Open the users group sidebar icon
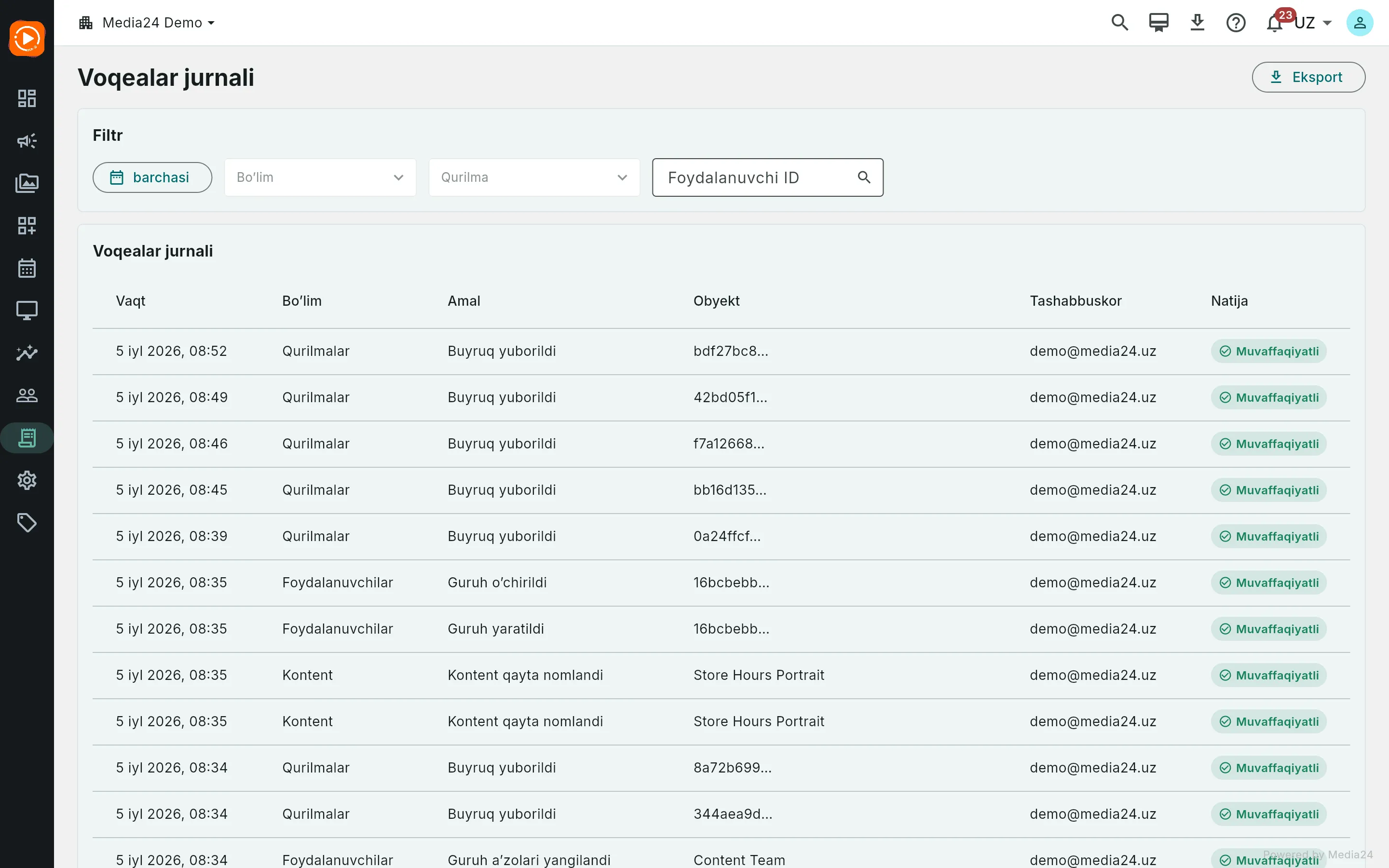This screenshot has width=1389, height=868. (27, 395)
